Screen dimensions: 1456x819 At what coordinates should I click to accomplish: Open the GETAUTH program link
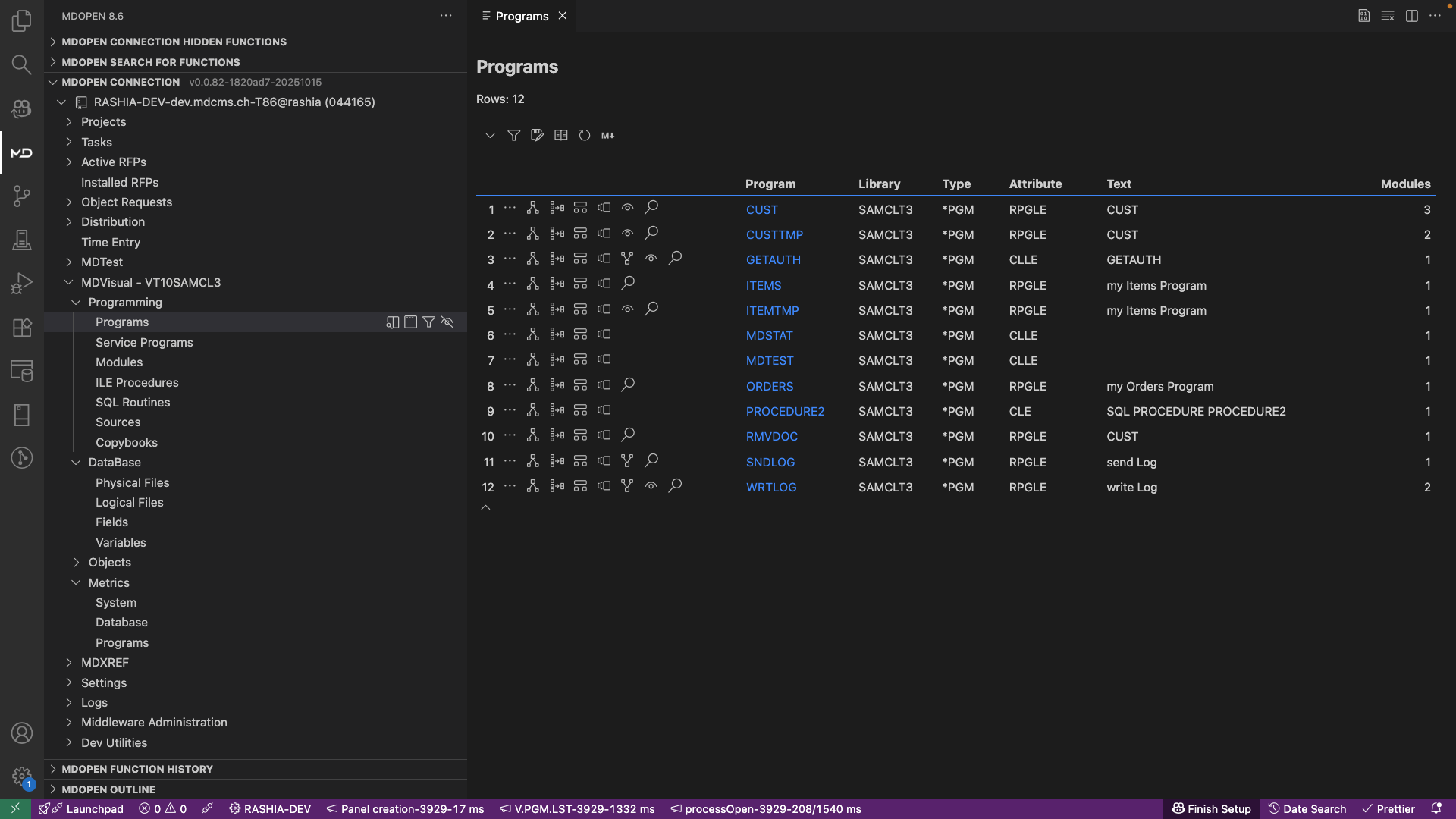773,259
